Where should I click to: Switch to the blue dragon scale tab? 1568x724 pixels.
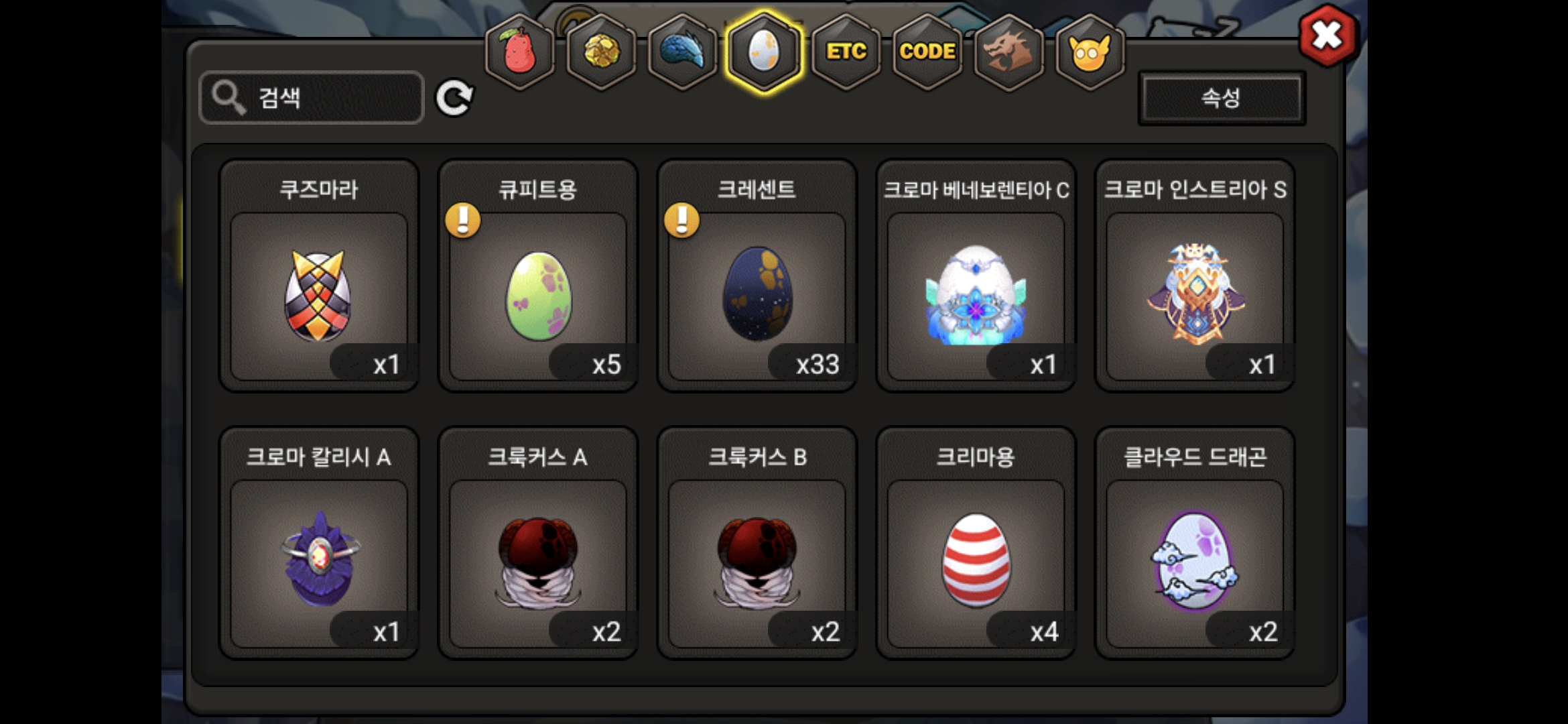683,51
